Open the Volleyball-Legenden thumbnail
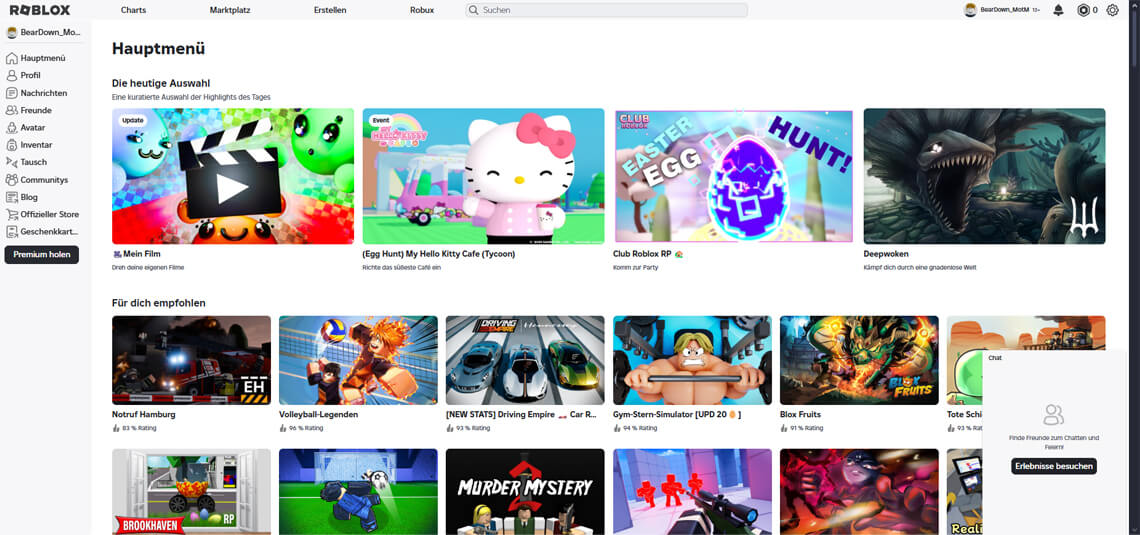The width and height of the screenshot is (1140, 535). click(x=358, y=360)
